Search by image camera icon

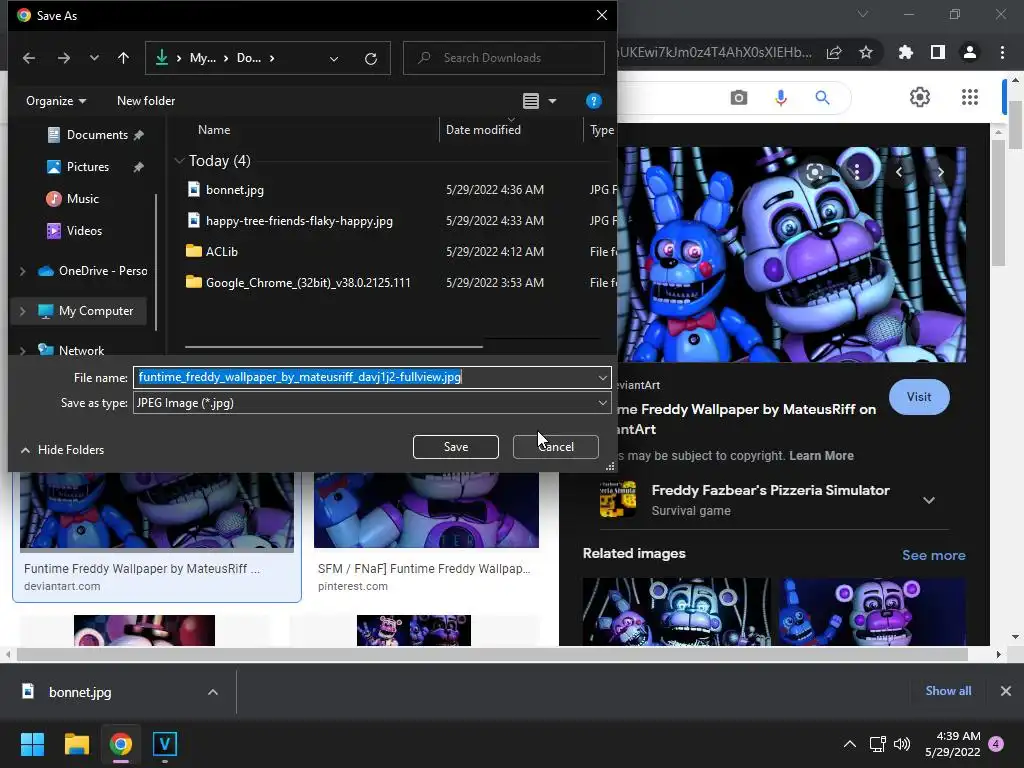tap(739, 98)
